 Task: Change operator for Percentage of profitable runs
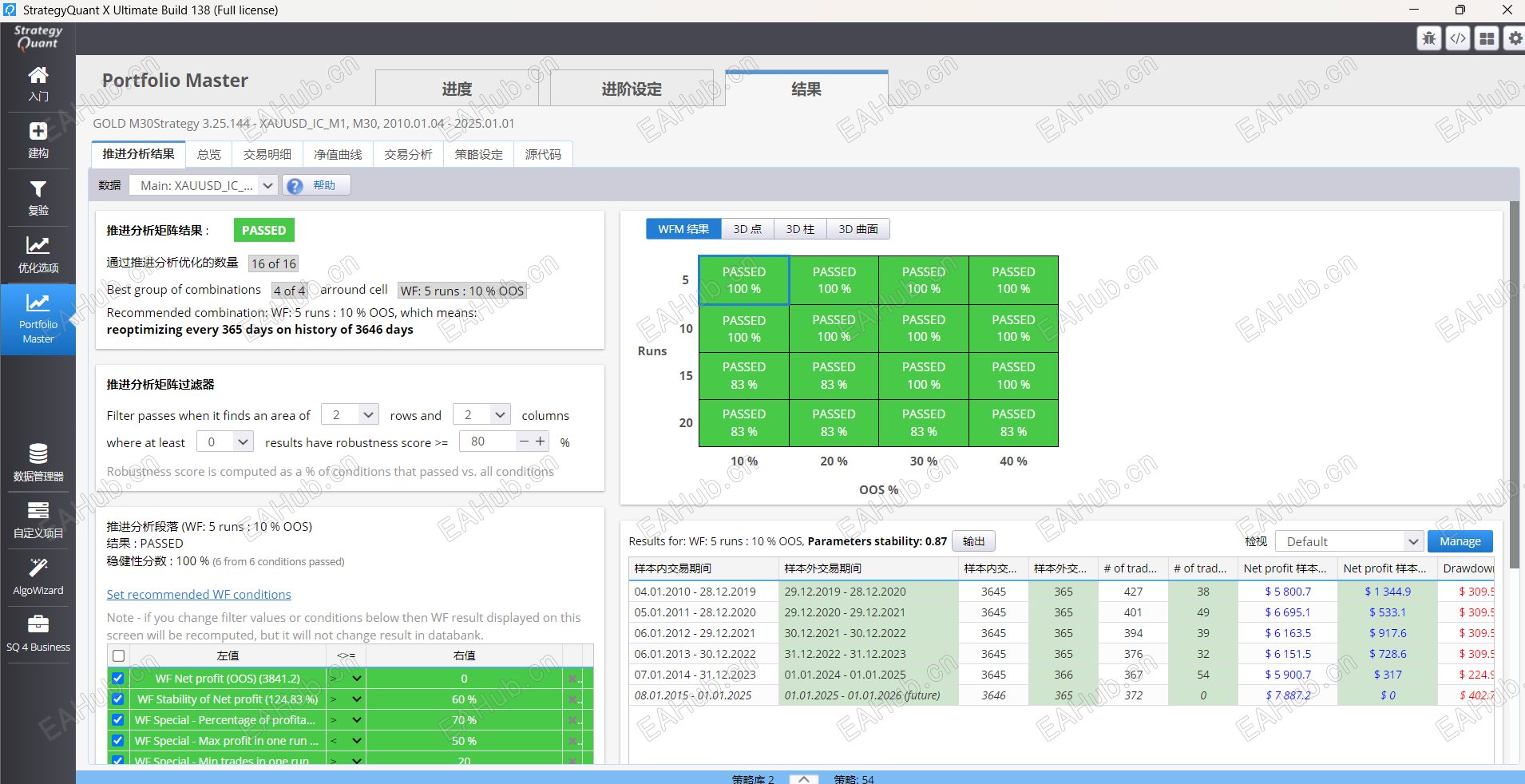click(346, 720)
